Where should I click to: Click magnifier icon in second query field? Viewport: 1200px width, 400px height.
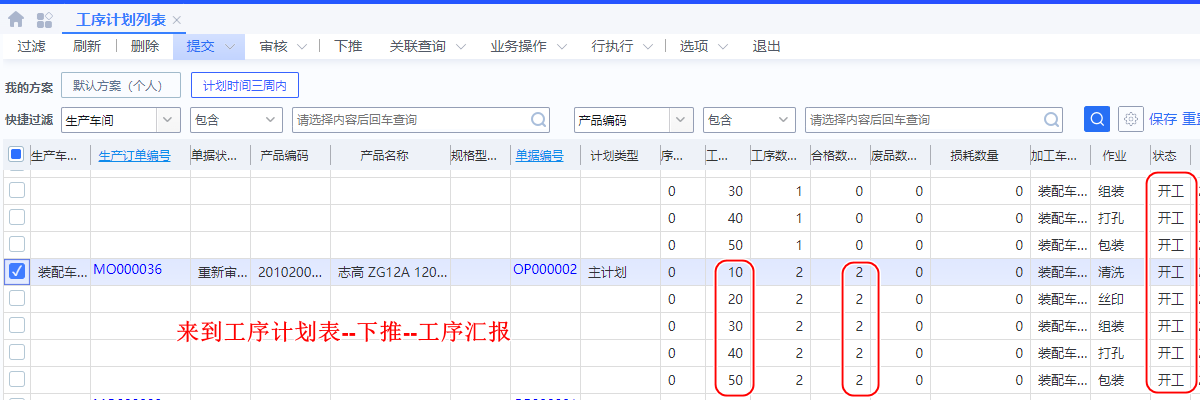coord(1052,120)
